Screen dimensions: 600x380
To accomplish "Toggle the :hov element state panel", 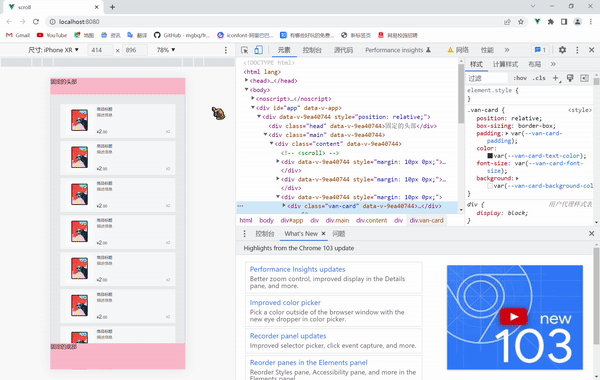I will 520,78.
